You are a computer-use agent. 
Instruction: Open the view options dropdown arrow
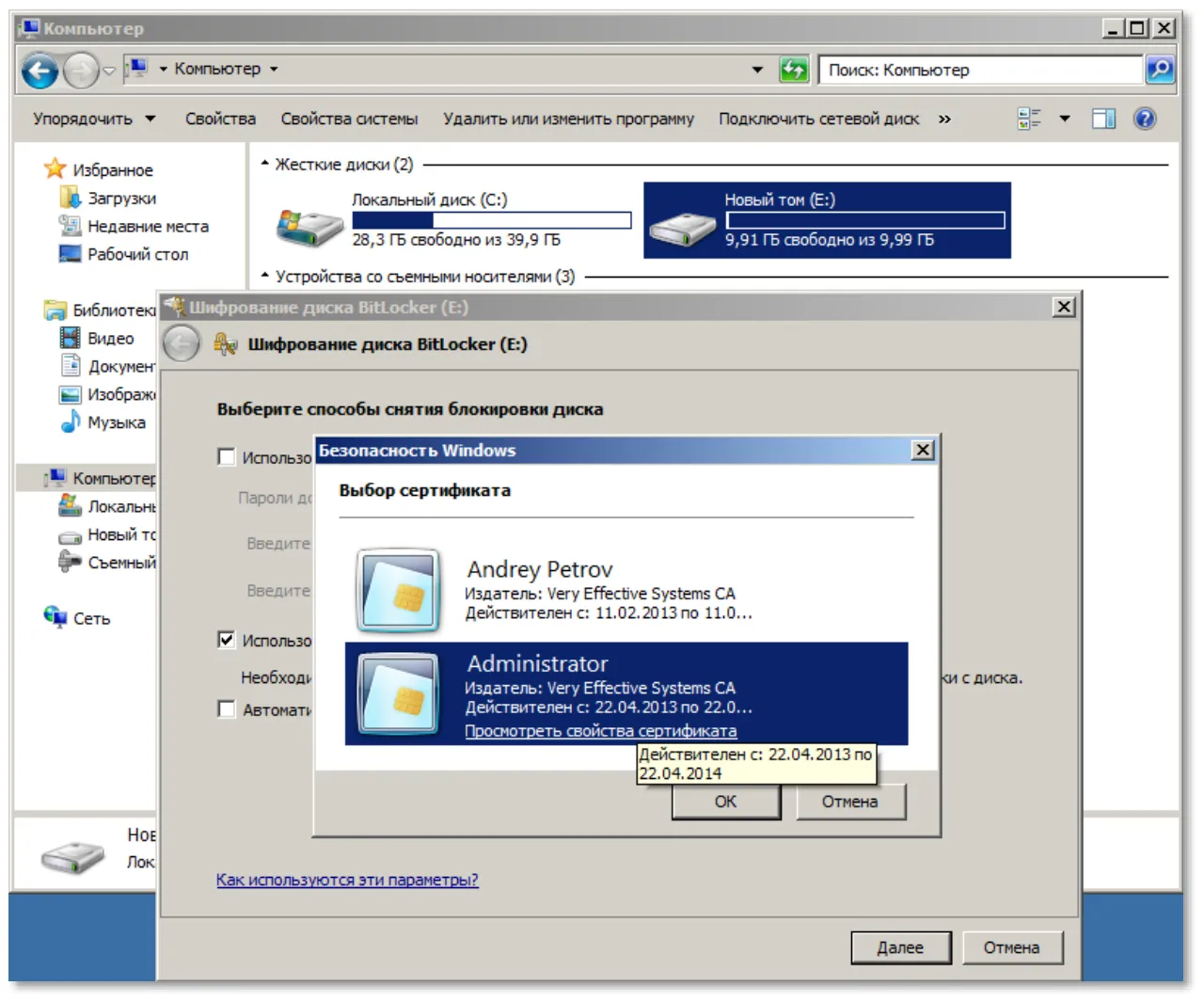tap(1065, 119)
